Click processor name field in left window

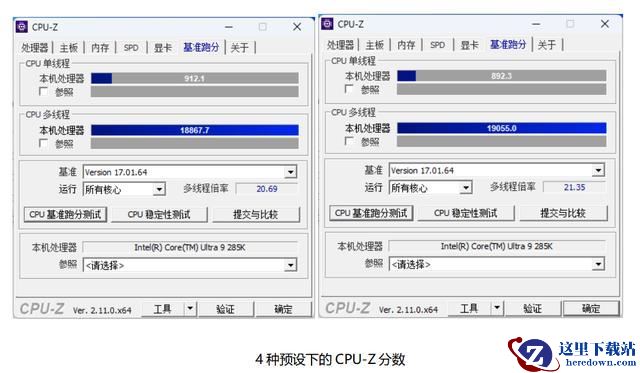tap(190, 247)
